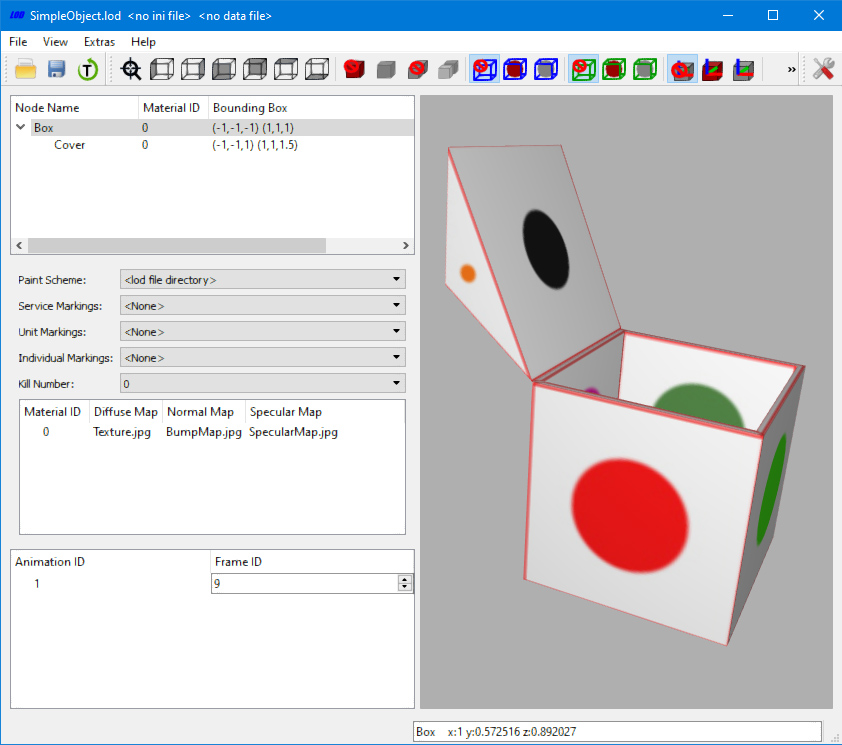Open the View menu
Screen dimensions: 842x745
tap(55, 41)
